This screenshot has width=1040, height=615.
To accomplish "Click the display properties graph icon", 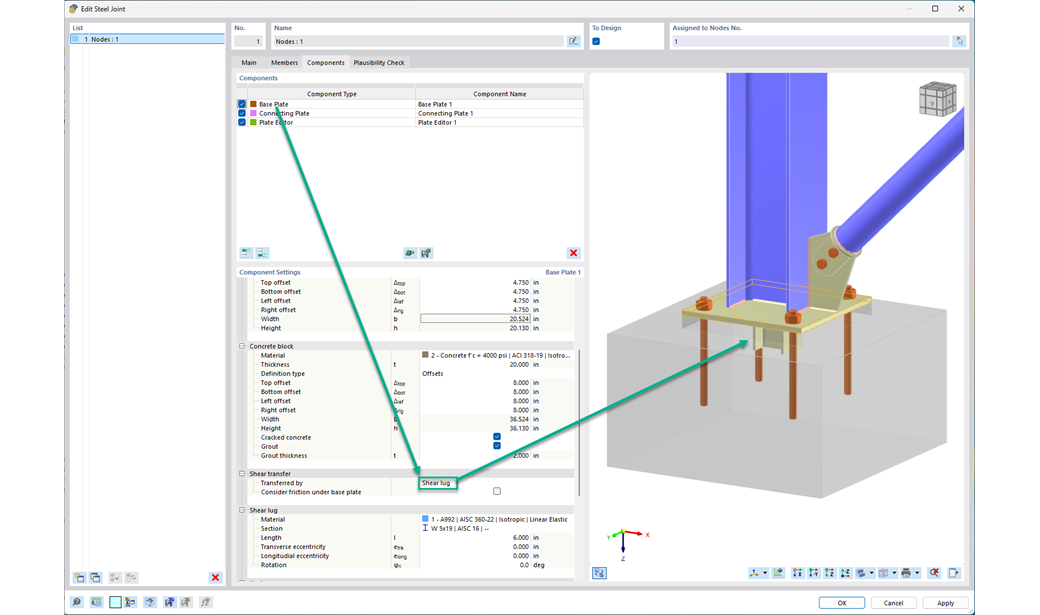I will click(778, 573).
